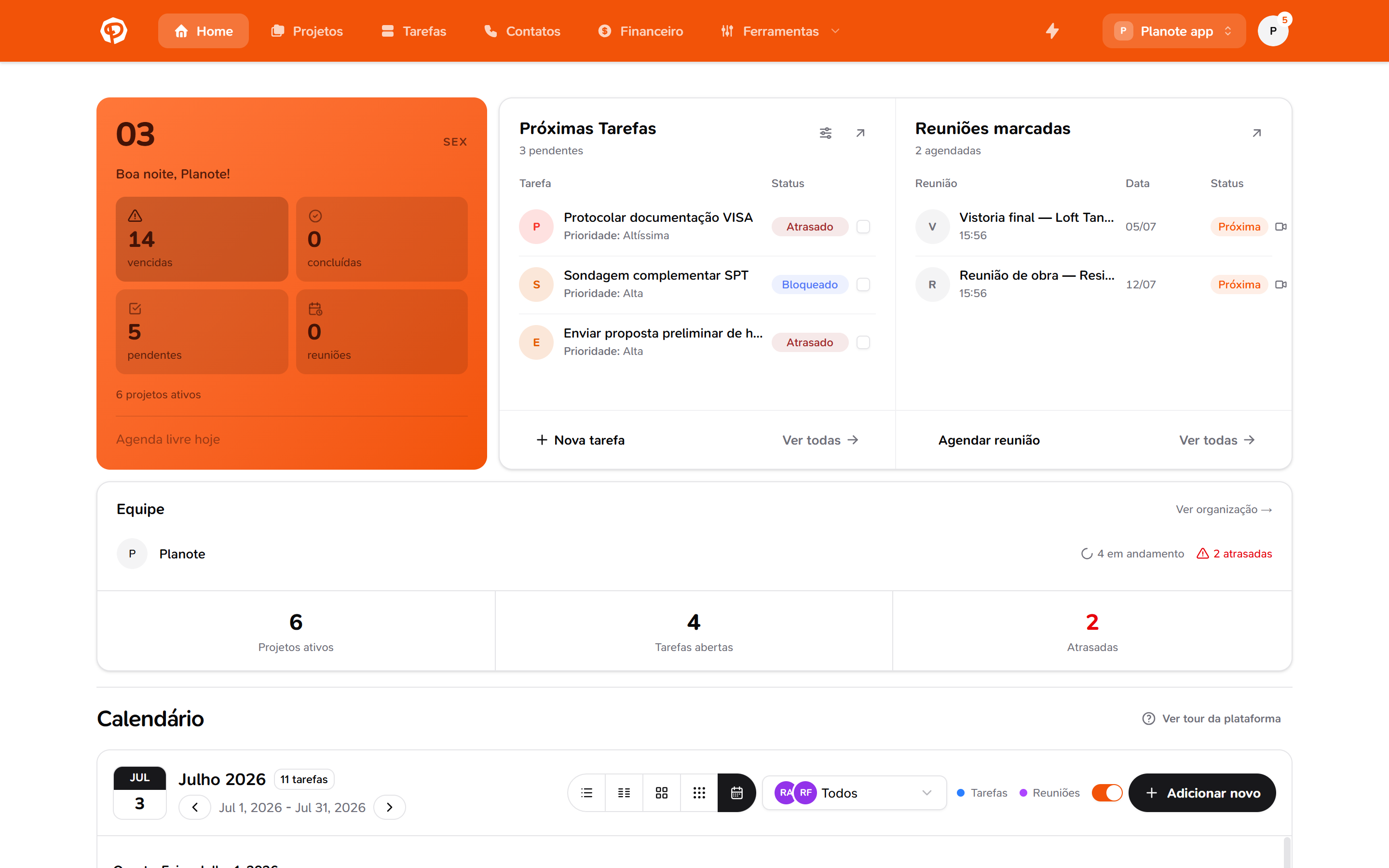Image resolution: width=1389 pixels, height=868 pixels.
Task: Open Próximas Tarefas in expanded view
Action: coord(860,133)
